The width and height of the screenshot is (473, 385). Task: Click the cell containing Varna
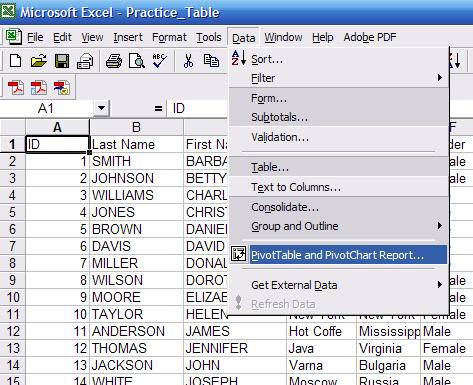click(321, 365)
